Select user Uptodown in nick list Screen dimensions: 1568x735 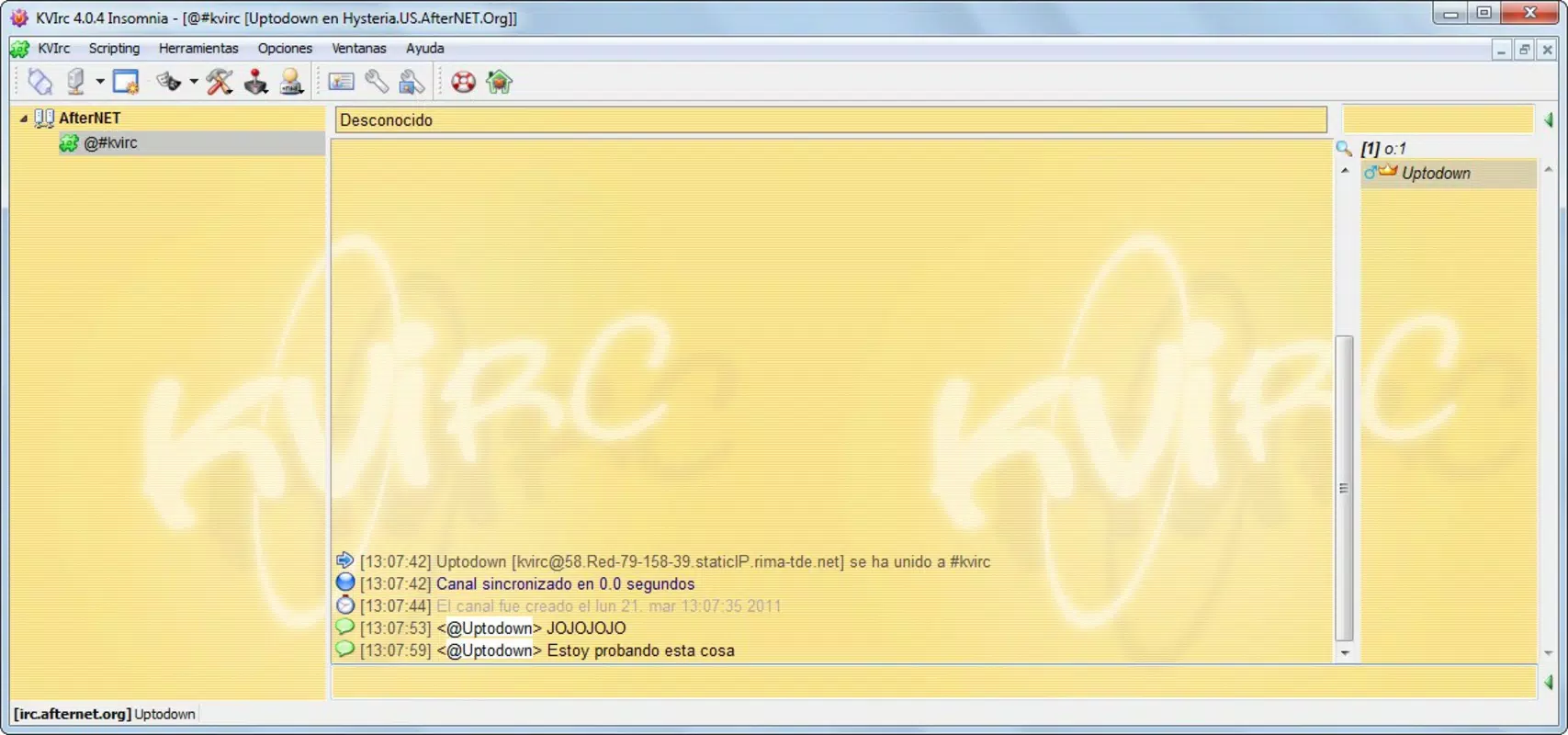(x=1449, y=174)
